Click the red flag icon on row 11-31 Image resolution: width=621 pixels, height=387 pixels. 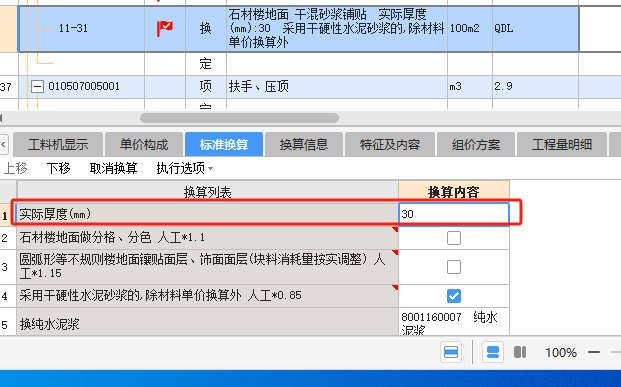[x=165, y=28]
